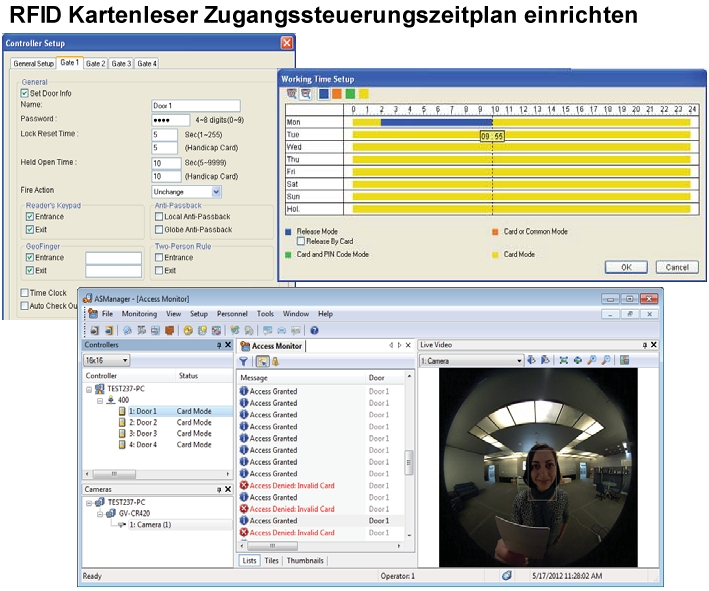
Task: Check the Release By Card option
Action: click(301, 241)
